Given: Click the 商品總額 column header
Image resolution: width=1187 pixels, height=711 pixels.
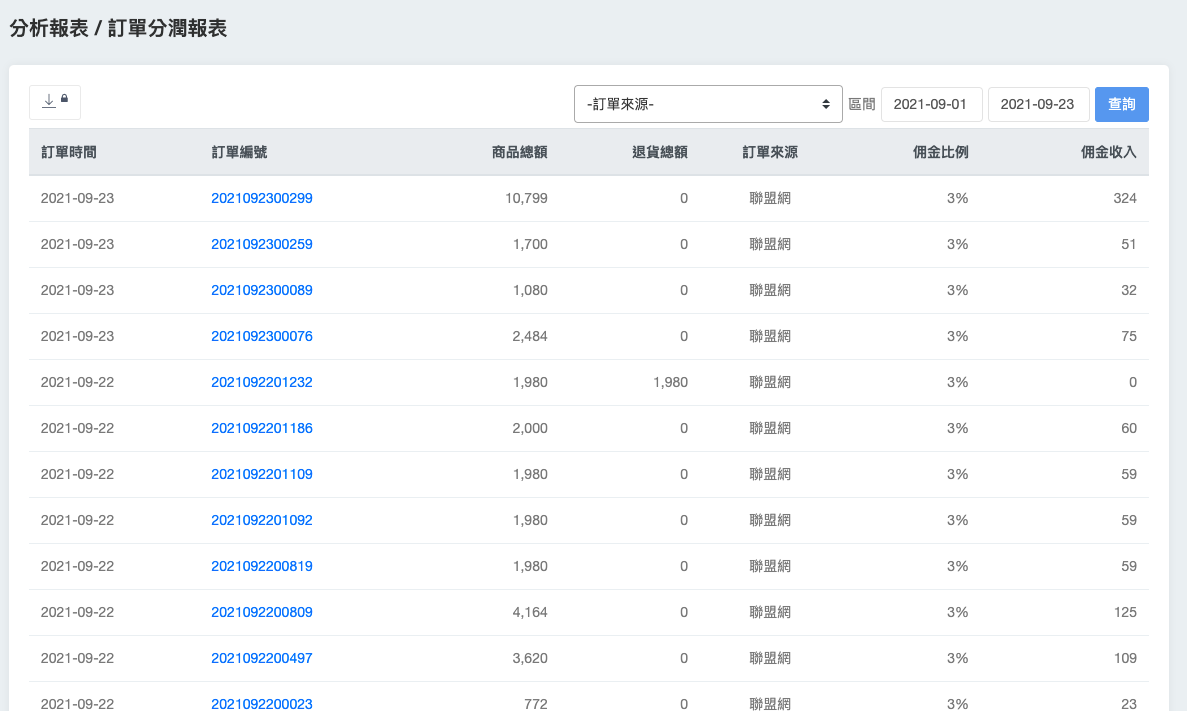Looking at the screenshot, I should click(x=519, y=152).
